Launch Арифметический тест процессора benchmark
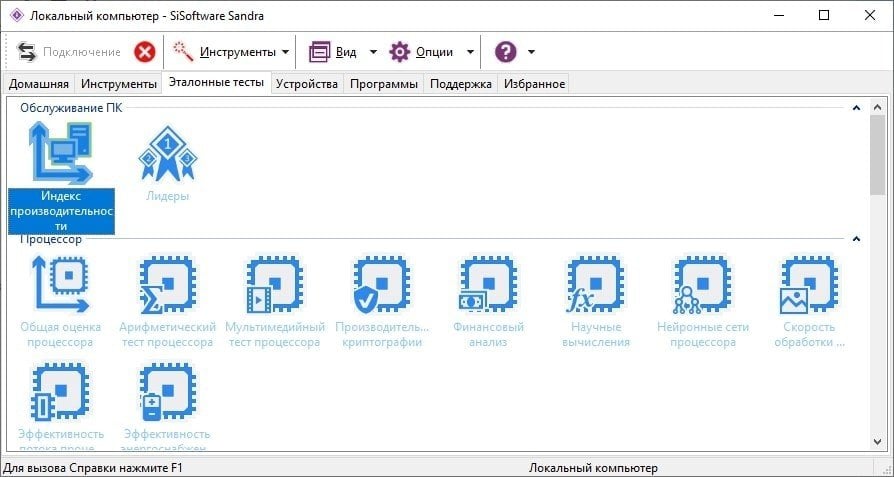894x477 pixels. (x=168, y=302)
